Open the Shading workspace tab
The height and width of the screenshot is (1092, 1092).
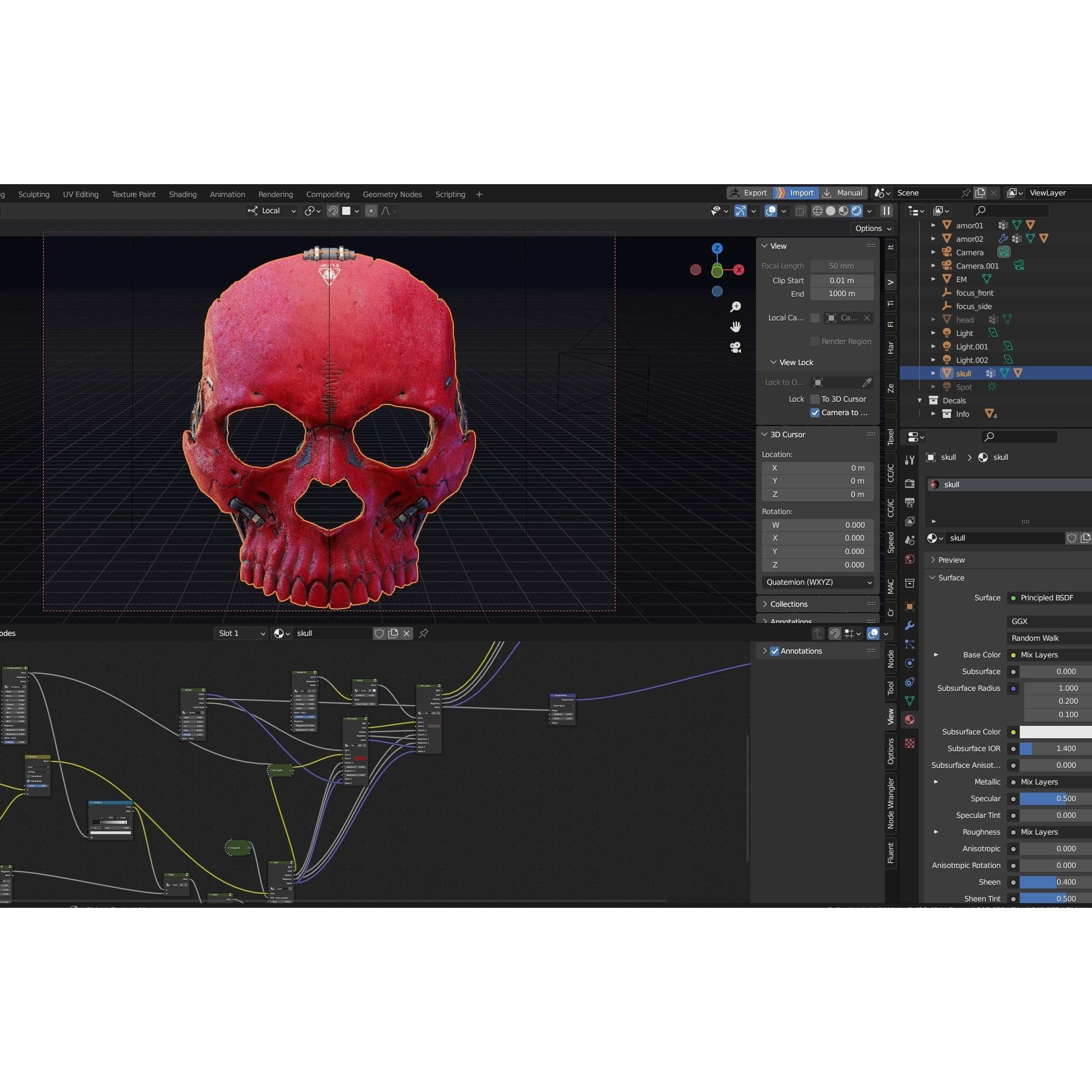[183, 194]
